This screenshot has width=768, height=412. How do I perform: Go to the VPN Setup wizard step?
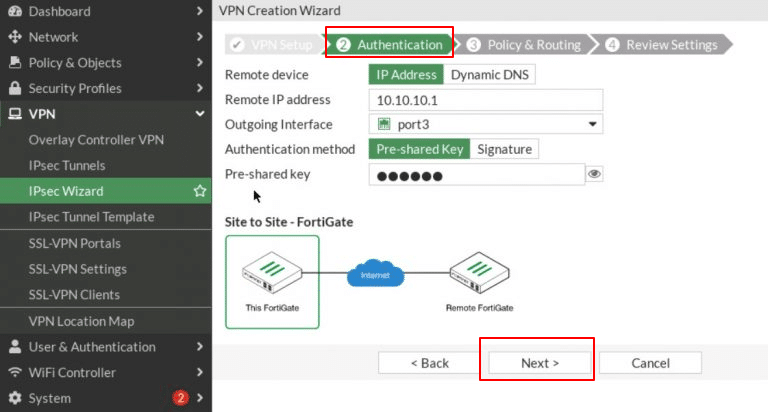(273, 45)
